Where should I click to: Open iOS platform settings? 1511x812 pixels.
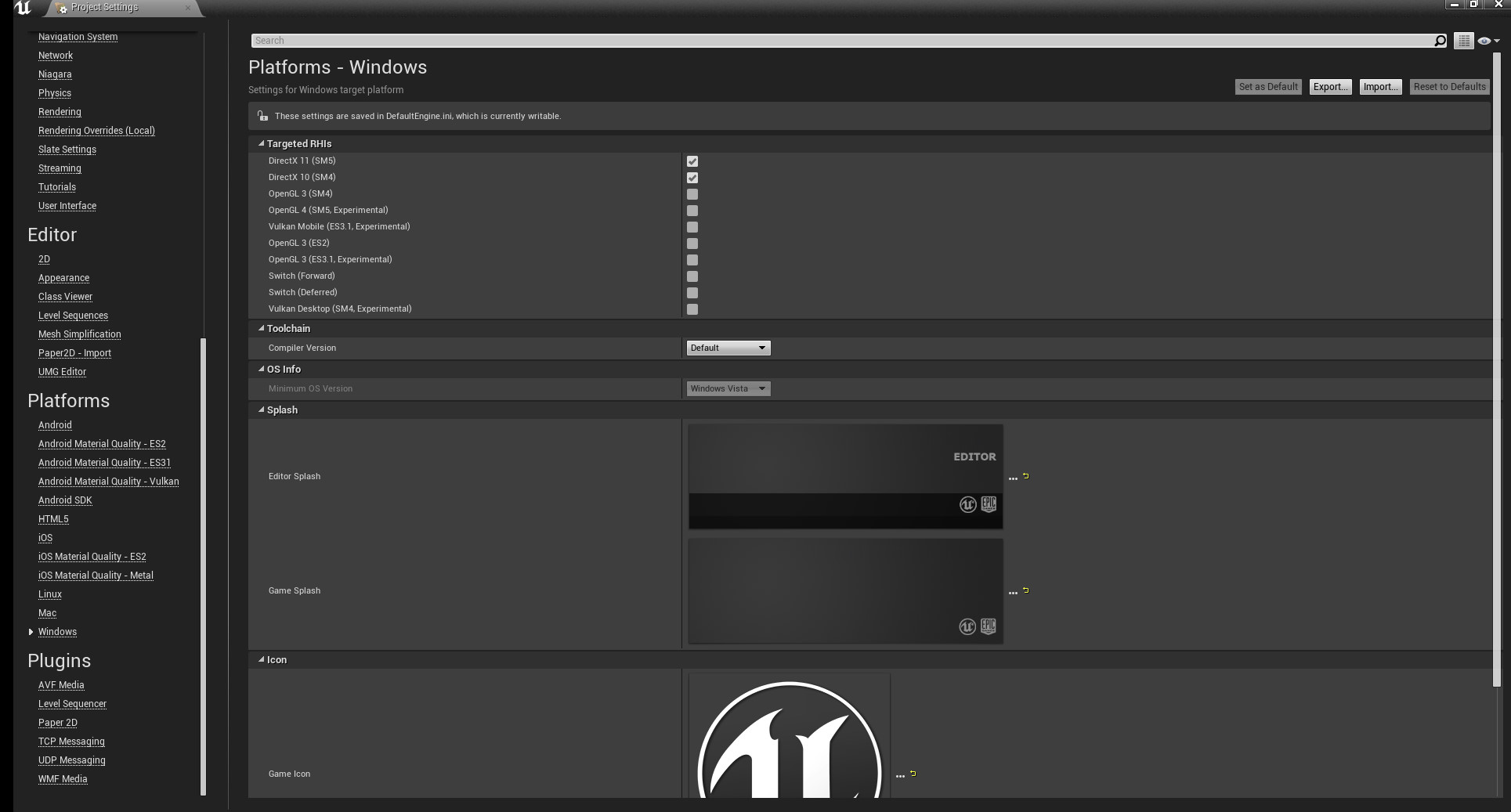click(x=45, y=538)
